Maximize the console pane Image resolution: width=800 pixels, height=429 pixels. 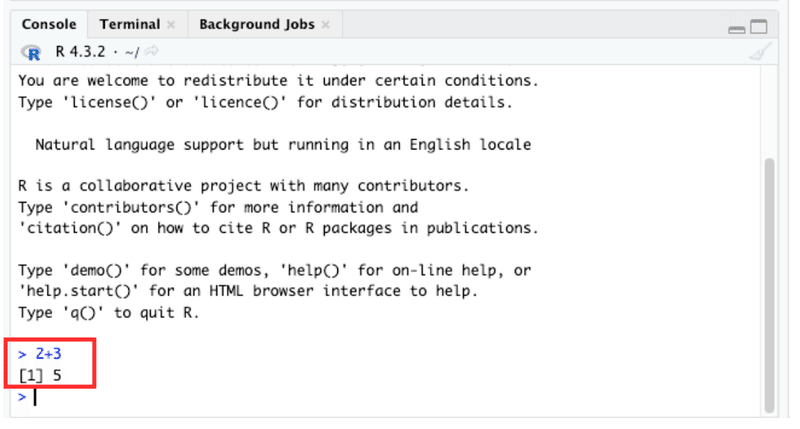click(x=759, y=26)
